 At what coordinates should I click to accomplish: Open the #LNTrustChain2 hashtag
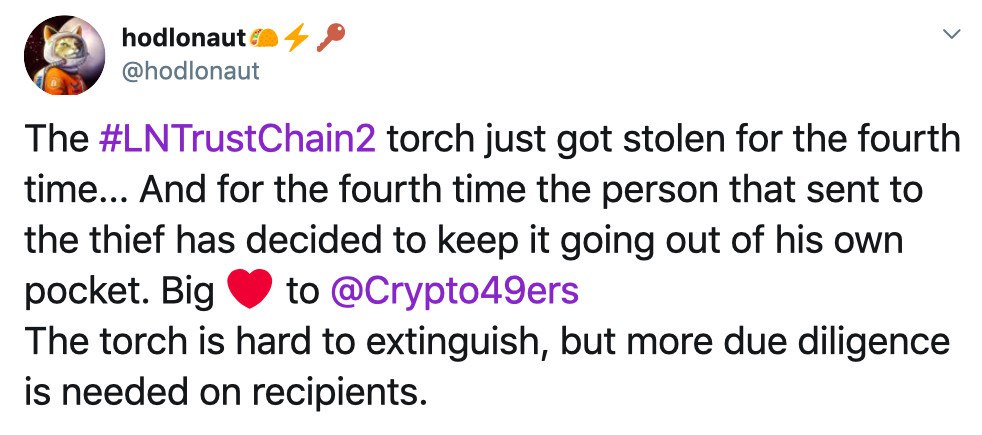click(239, 138)
